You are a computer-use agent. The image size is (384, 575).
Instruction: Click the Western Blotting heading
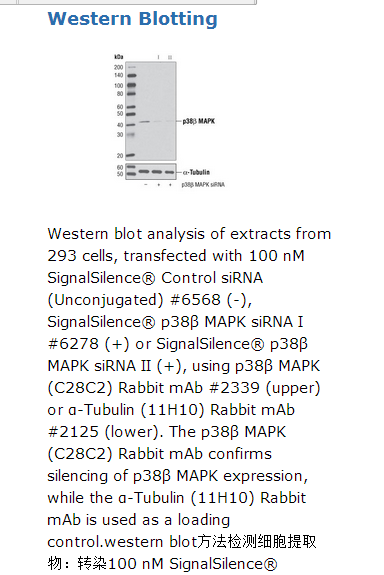[132, 19]
